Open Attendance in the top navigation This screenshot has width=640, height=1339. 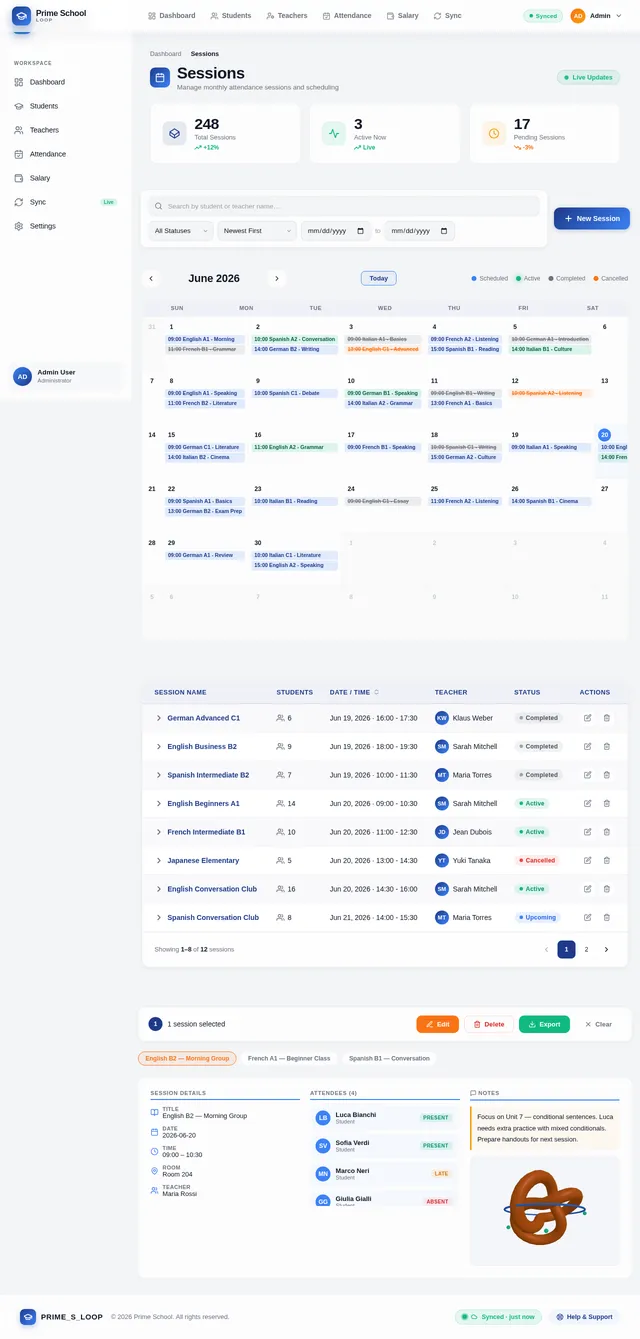point(347,16)
